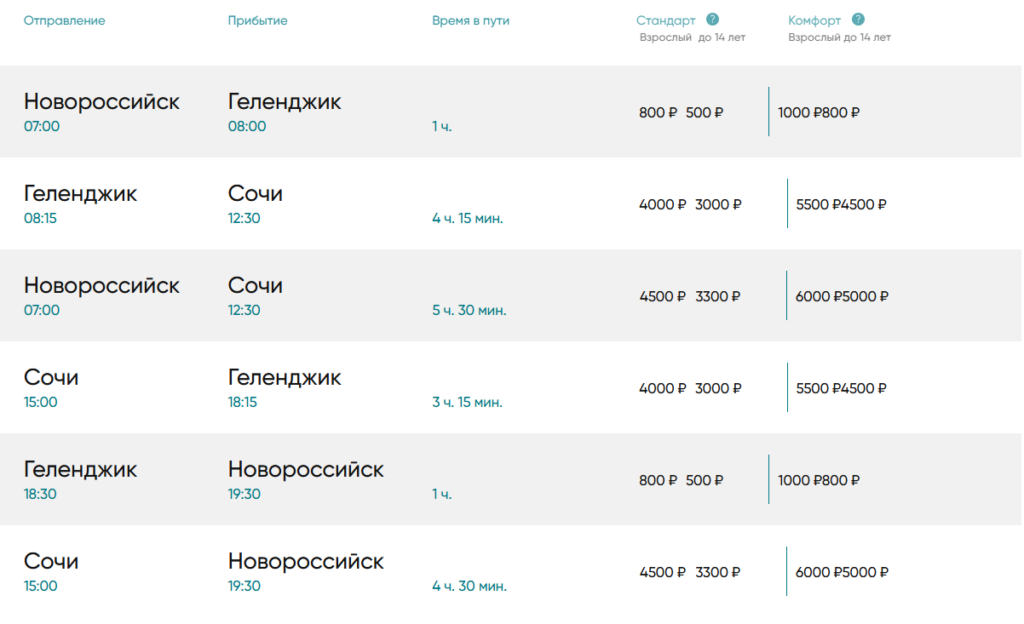Choose 800 ₽ standard adult fare at 07:00
Viewport: 1024px width, 624px height.
tap(658, 112)
